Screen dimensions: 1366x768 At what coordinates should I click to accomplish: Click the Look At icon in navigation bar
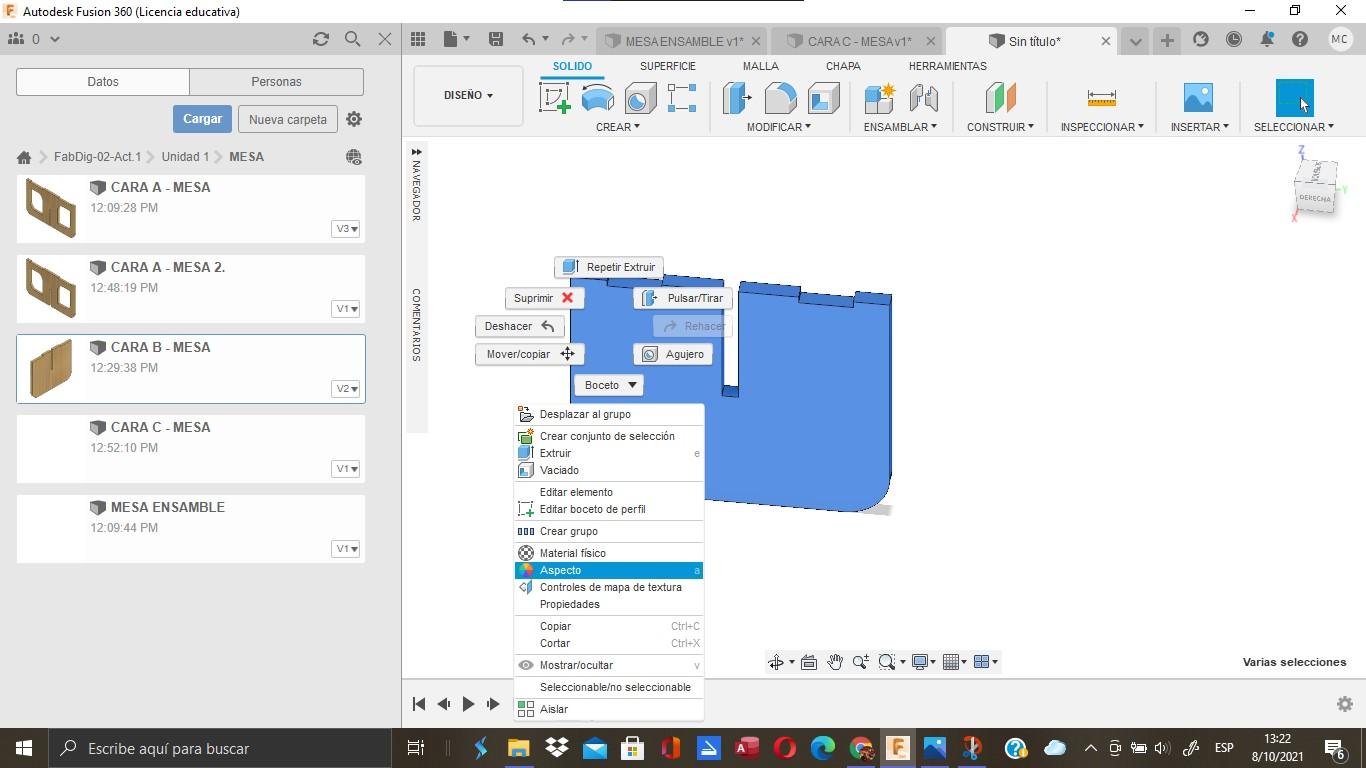pos(809,662)
